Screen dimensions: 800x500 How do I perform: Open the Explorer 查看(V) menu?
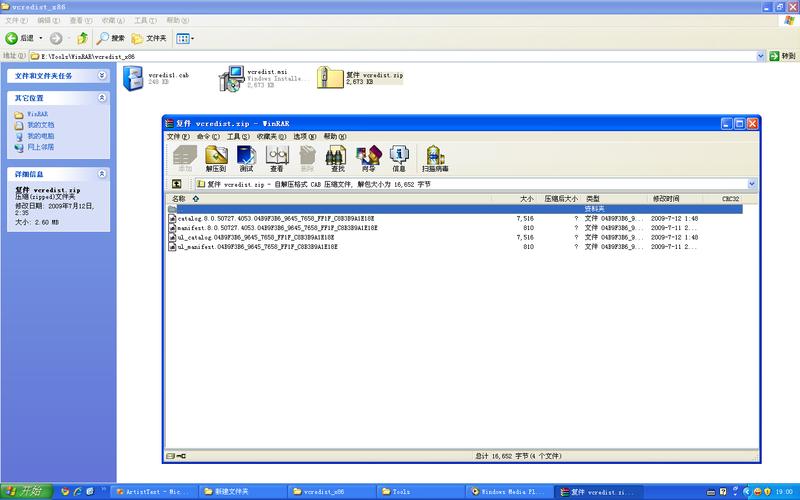81,20
